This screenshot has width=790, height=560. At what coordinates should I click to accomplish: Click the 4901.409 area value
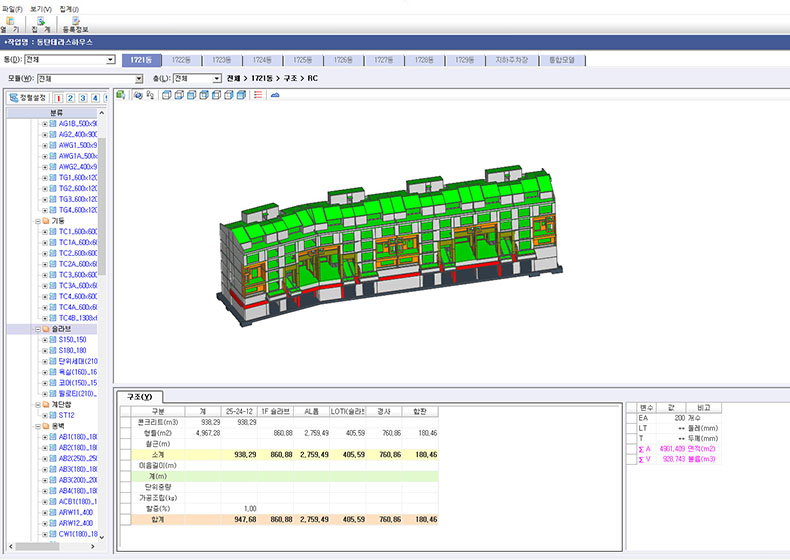coord(672,449)
